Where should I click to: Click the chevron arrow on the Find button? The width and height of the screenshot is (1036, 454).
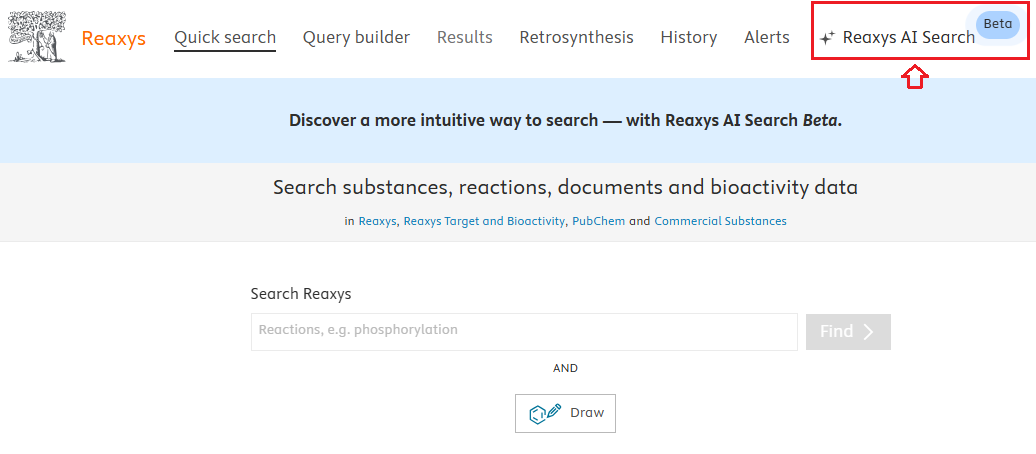[868, 332]
